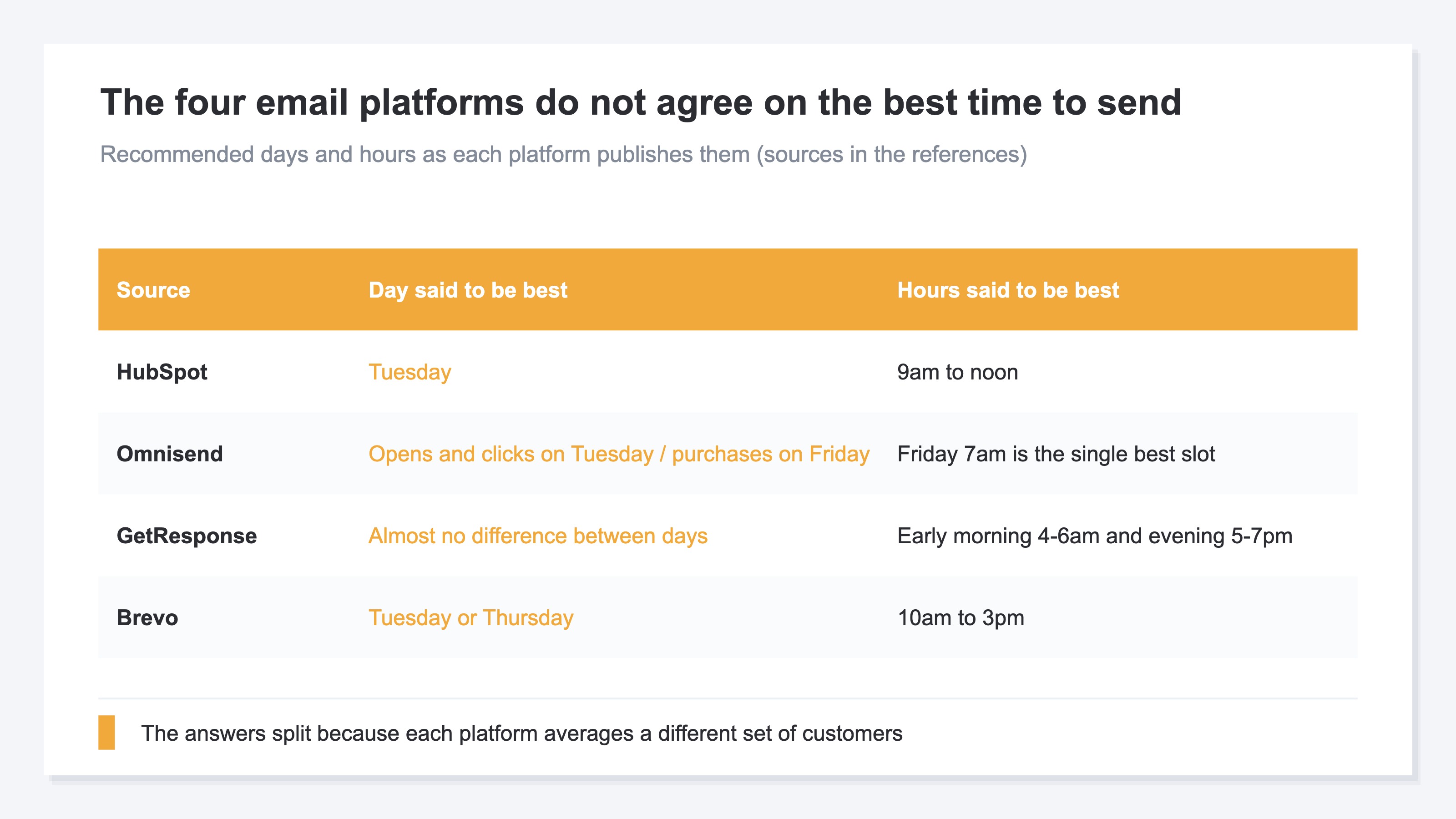Select the Friday 7am single best slot cell
The width and height of the screenshot is (1456, 819).
point(1056,454)
